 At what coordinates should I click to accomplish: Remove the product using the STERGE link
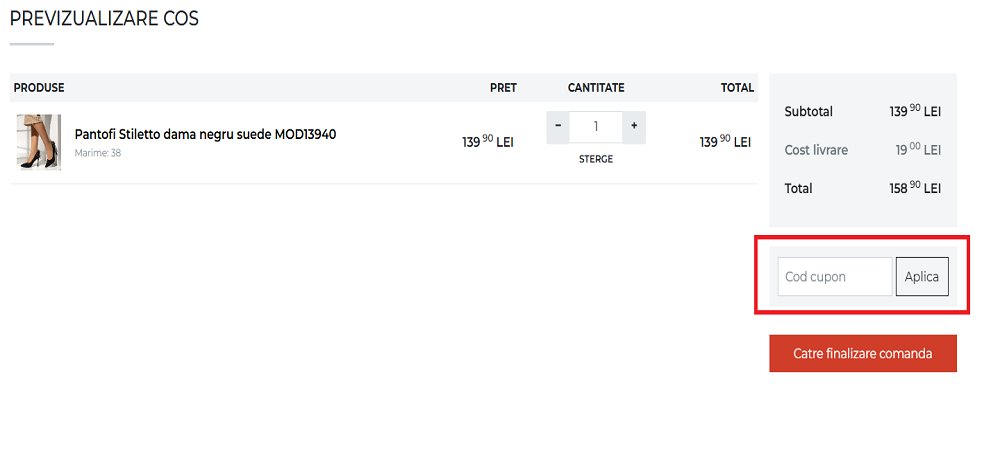pos(596,159)
